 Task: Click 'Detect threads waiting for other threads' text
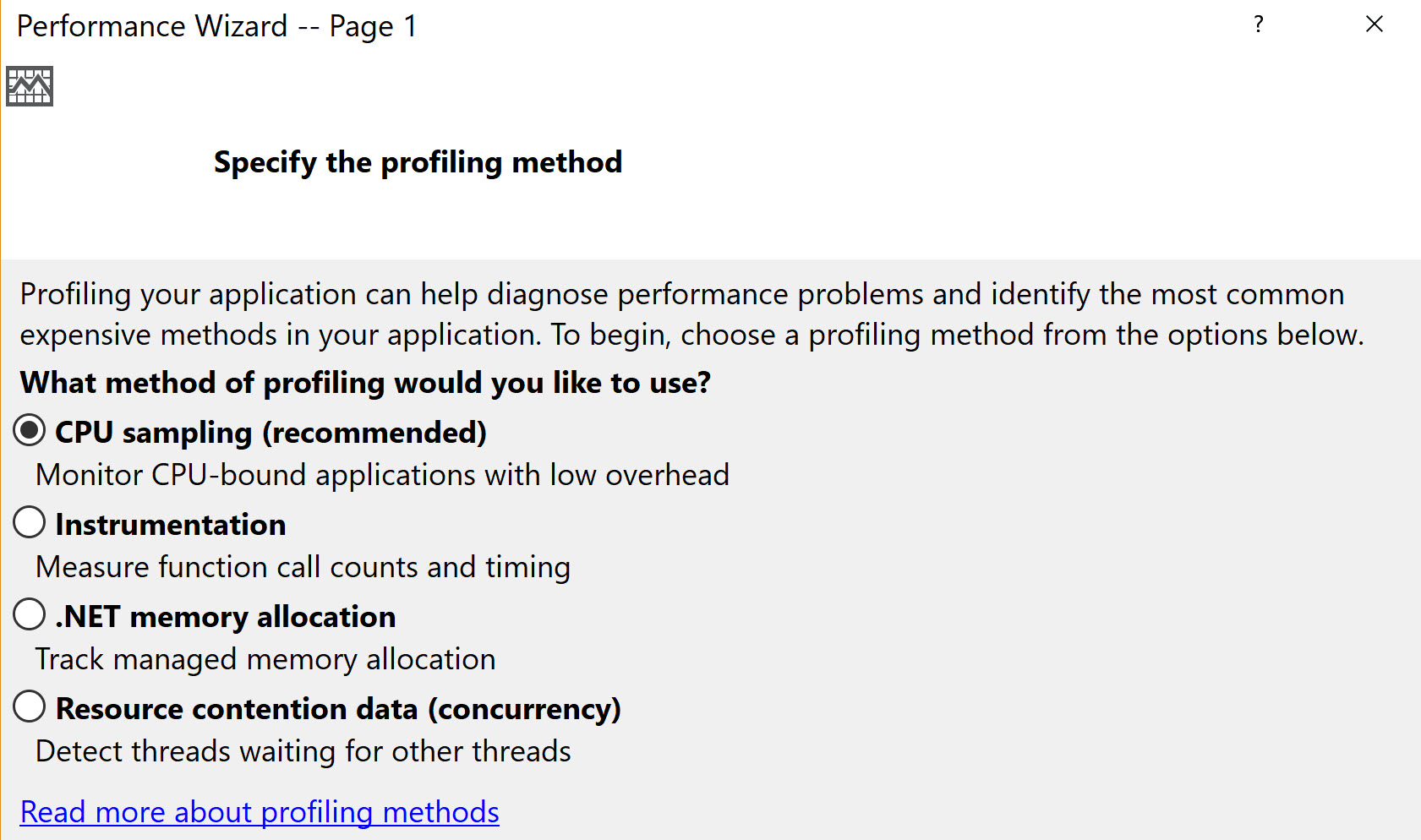point(303,751)
